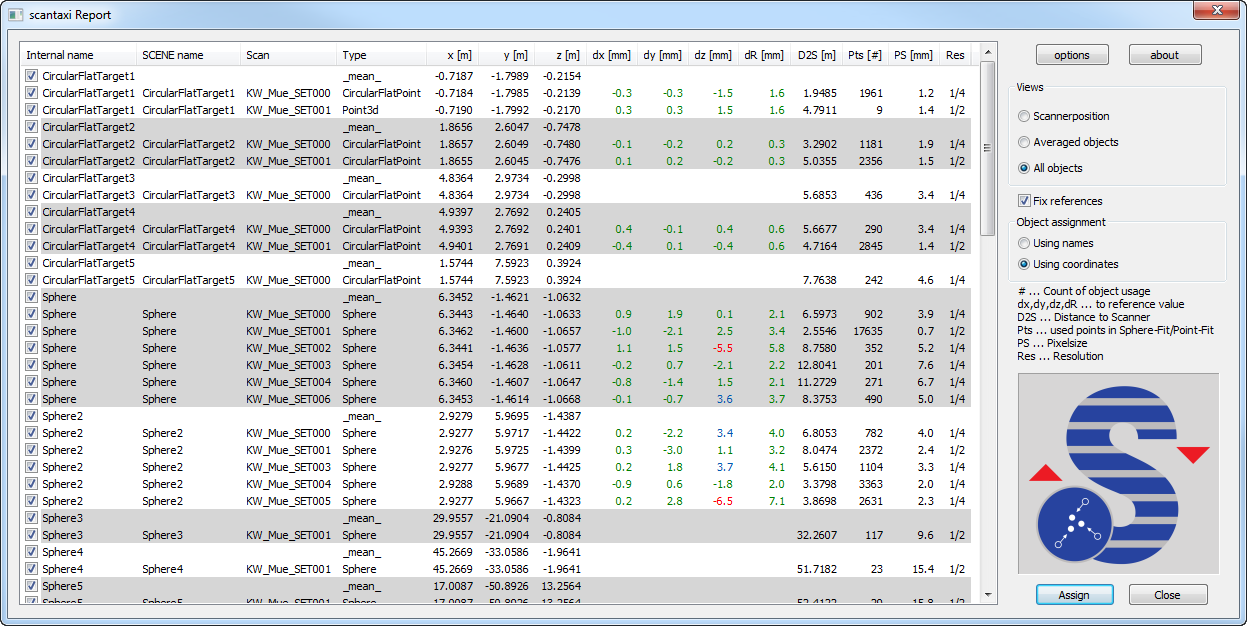Click the x [m] column header
Screen dimensions: 1247x626
pyautogui.click(x=452, y=56)
